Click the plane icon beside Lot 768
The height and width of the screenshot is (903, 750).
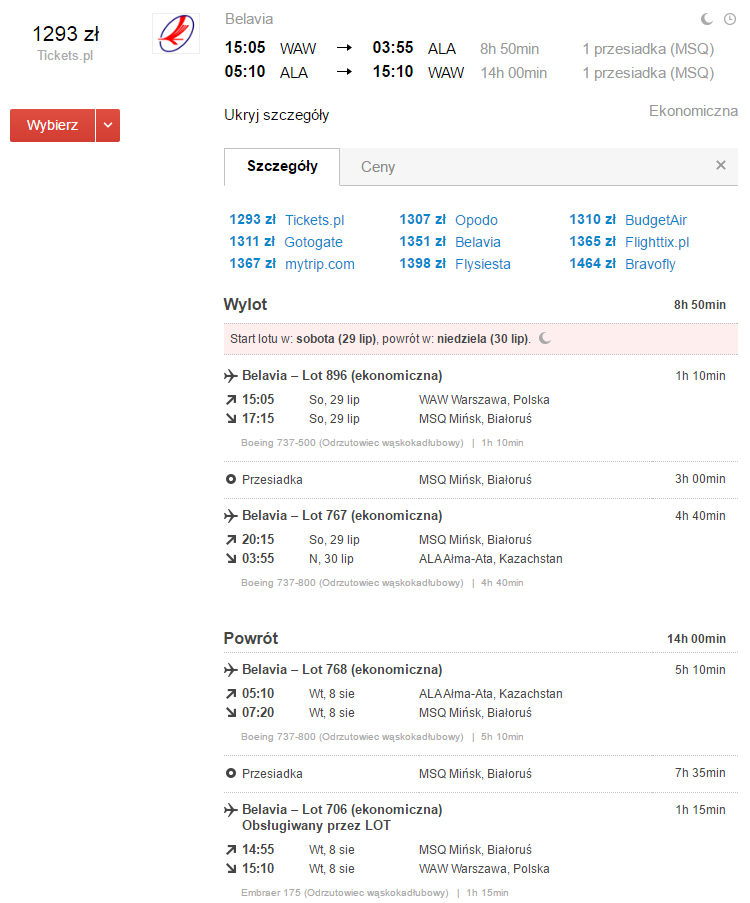230,670
